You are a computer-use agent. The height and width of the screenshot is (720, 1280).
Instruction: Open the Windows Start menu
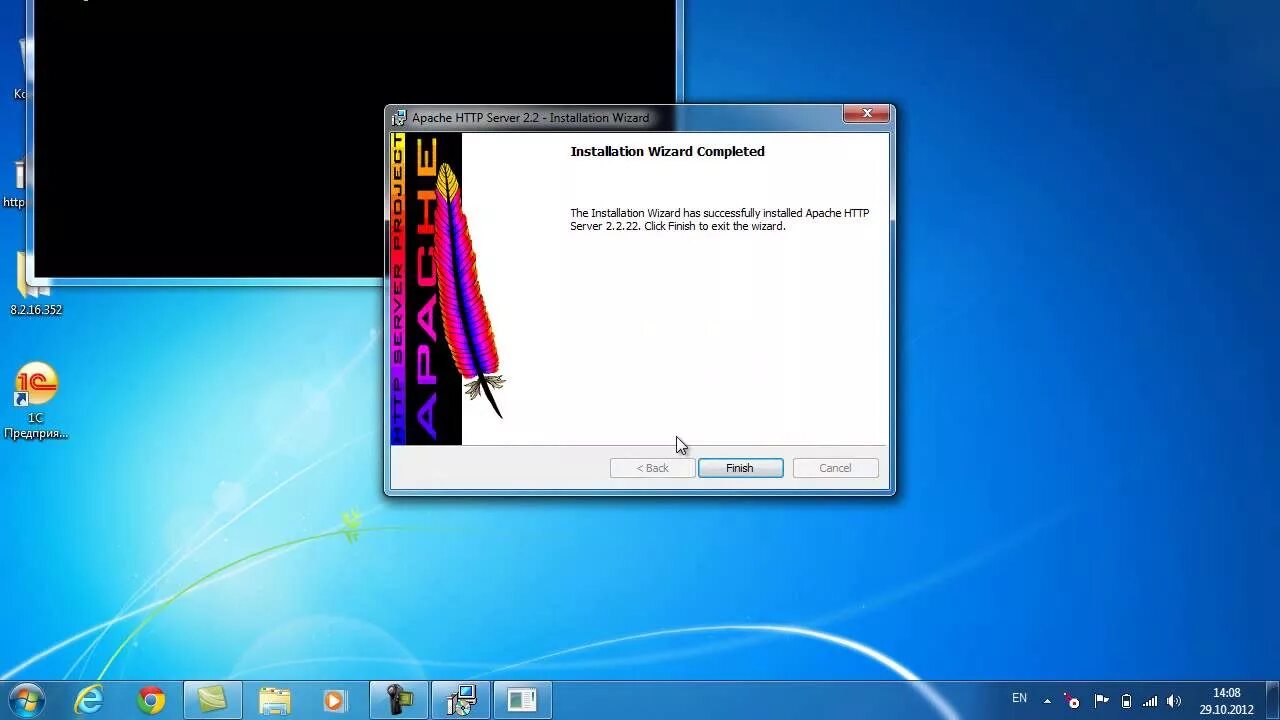(27, 700)
